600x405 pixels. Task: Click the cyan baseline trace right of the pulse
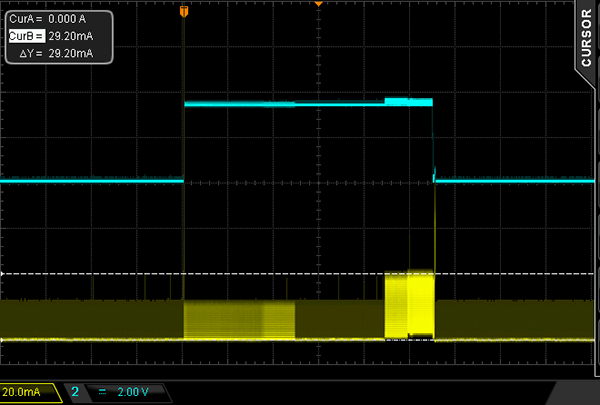tap(515, 181)
